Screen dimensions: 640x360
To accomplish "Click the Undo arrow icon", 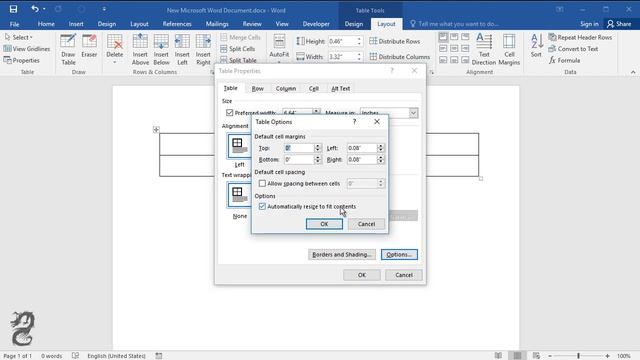I will click(35, 9).
